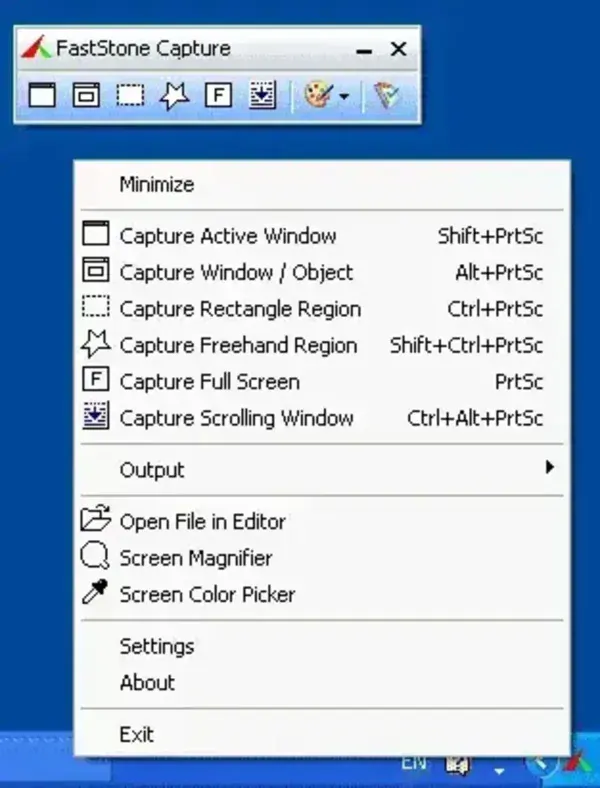Select Capture Rectangle Region menu entry

pyautogui.click(x=322, y=309)
